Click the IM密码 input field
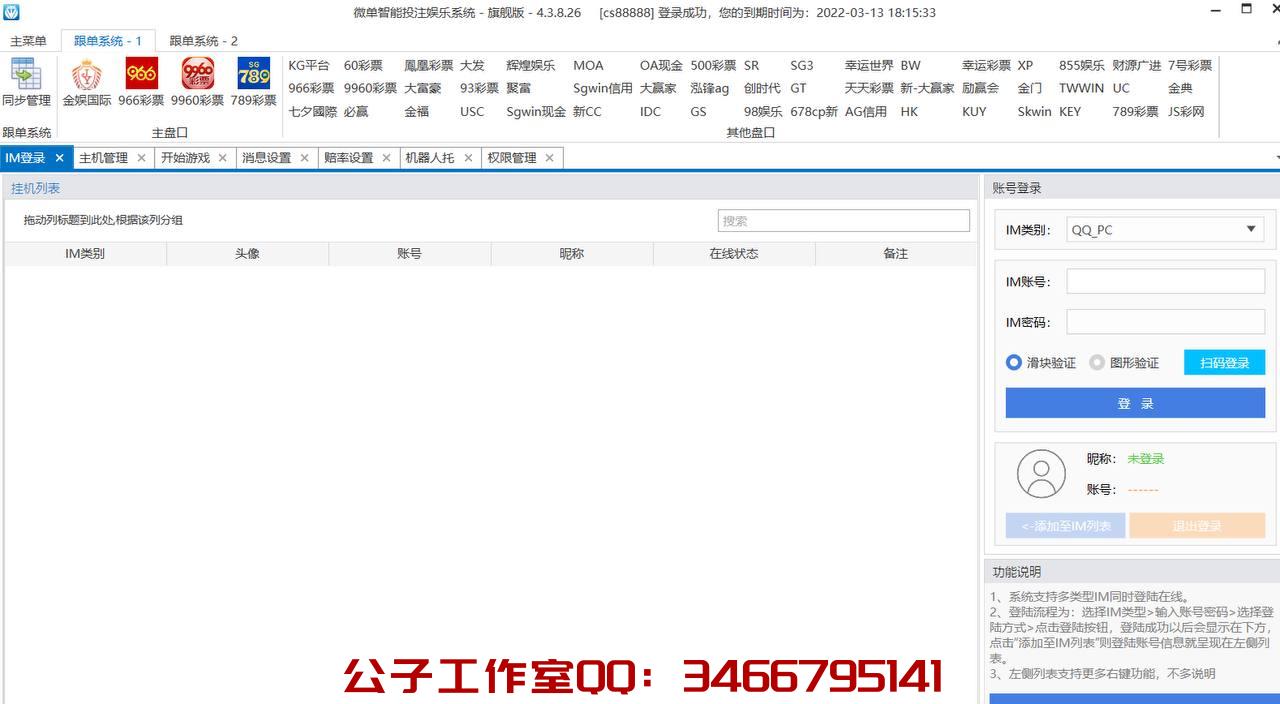 (x=1165, y=322)
